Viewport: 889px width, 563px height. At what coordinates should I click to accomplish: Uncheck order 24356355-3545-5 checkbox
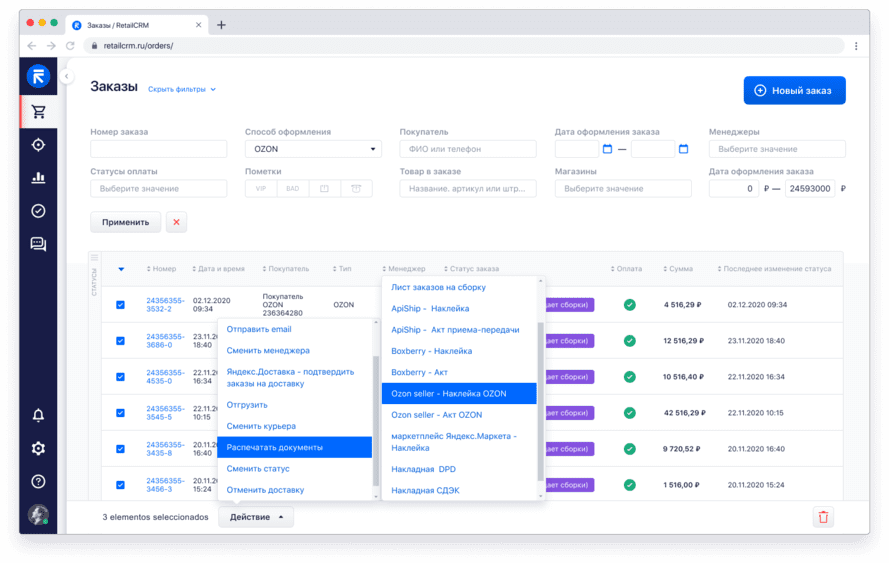tap(120, 413)
